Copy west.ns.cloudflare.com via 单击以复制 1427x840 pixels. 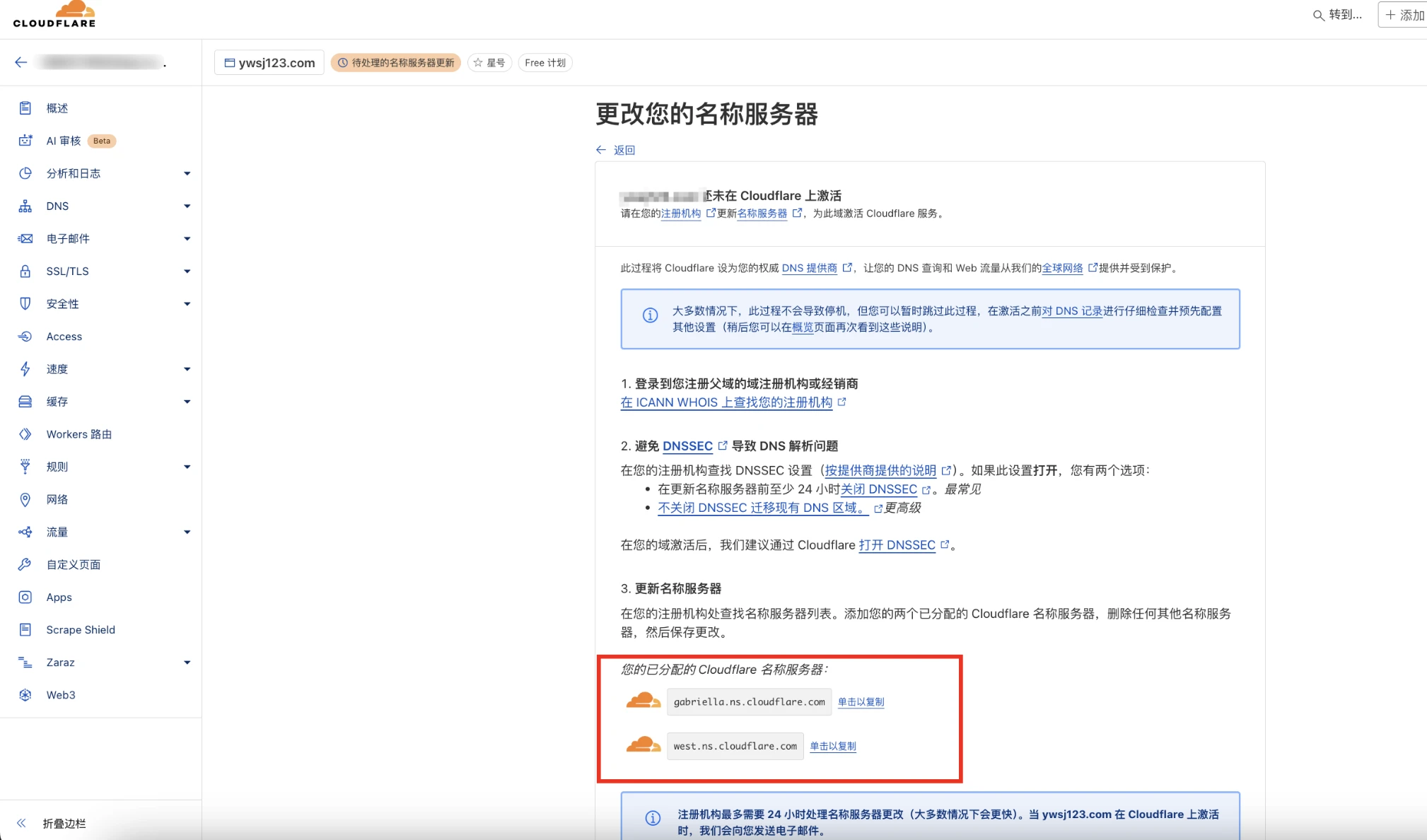[833, 746]
